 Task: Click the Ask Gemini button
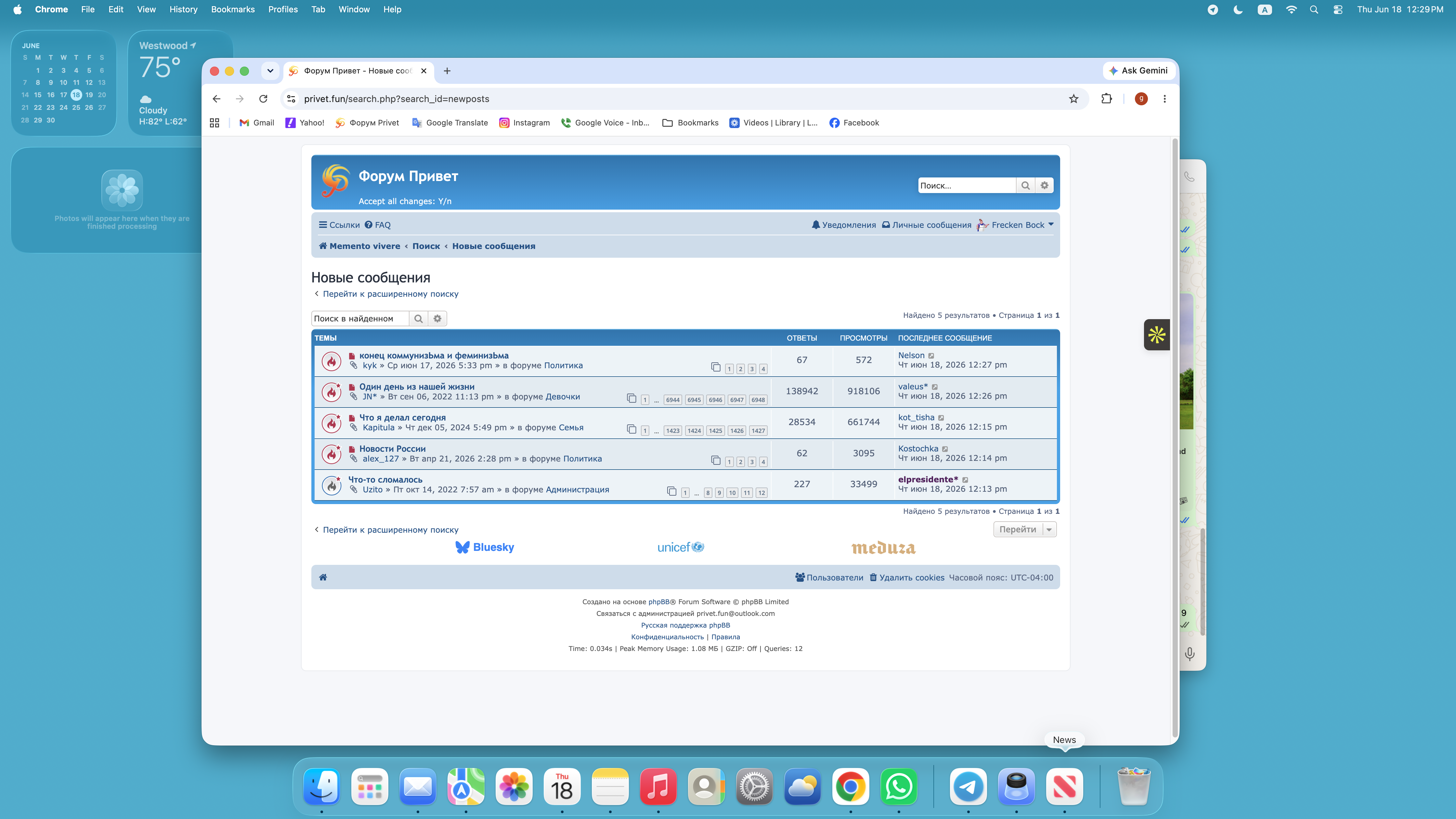click(1138, 71)
